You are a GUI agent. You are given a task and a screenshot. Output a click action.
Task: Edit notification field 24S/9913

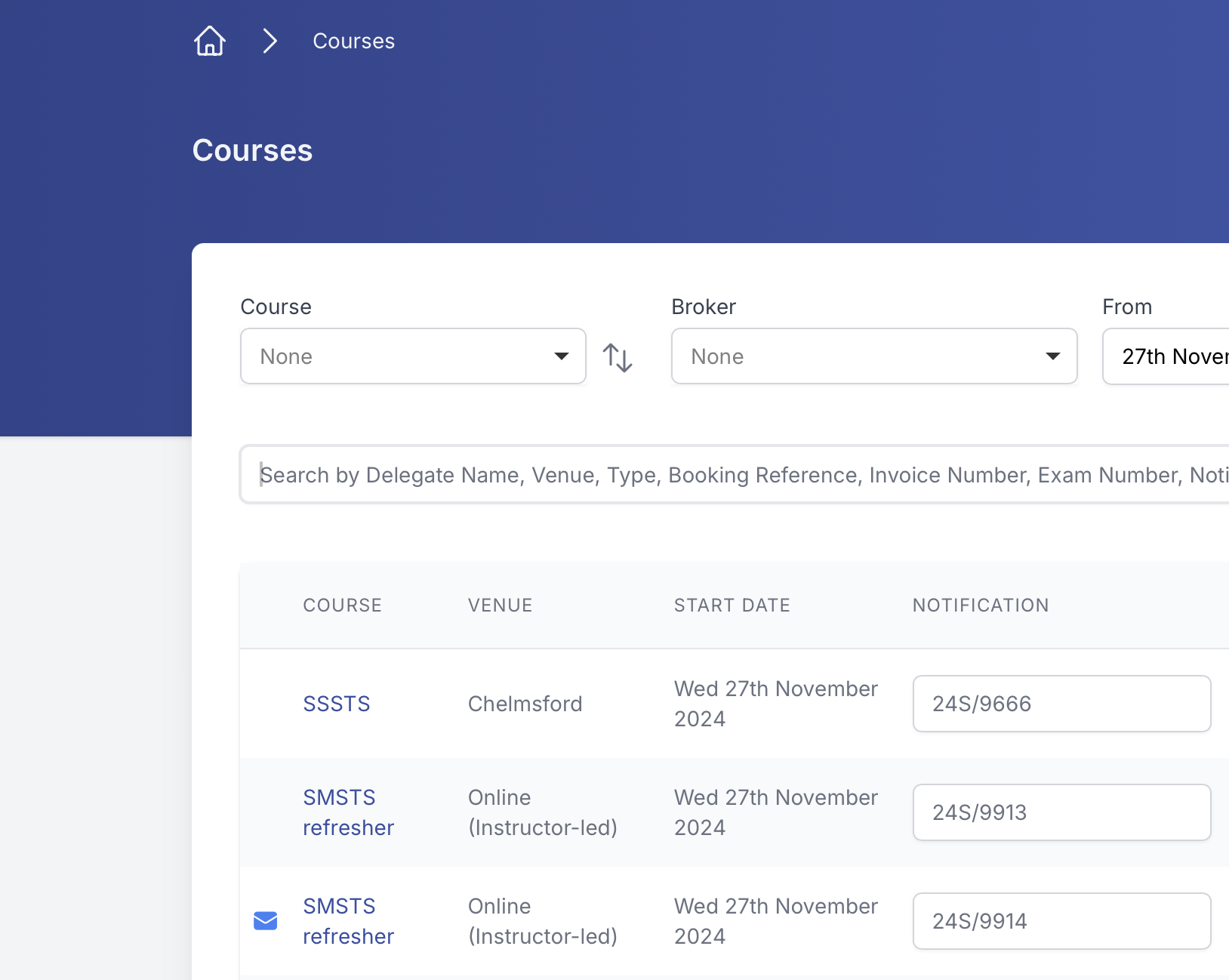pos(1061,812)
